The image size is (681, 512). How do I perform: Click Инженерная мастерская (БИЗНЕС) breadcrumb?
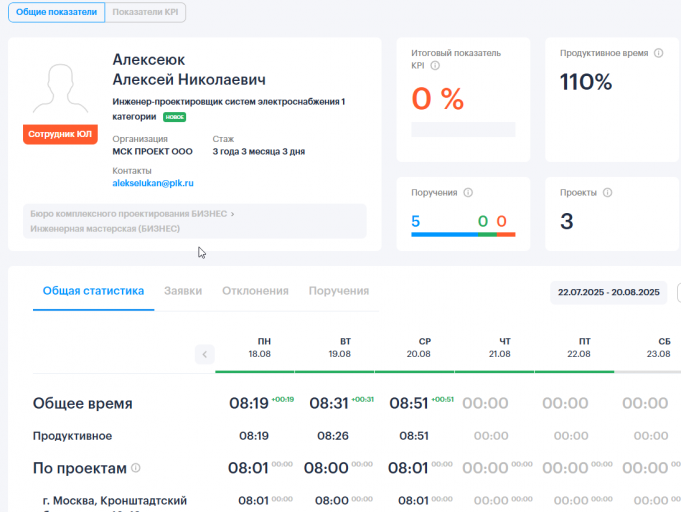105,228
